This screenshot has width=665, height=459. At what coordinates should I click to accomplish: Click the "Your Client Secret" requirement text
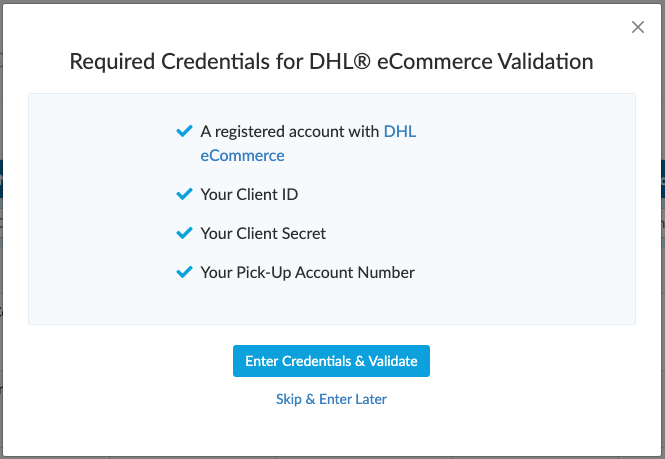263,233
